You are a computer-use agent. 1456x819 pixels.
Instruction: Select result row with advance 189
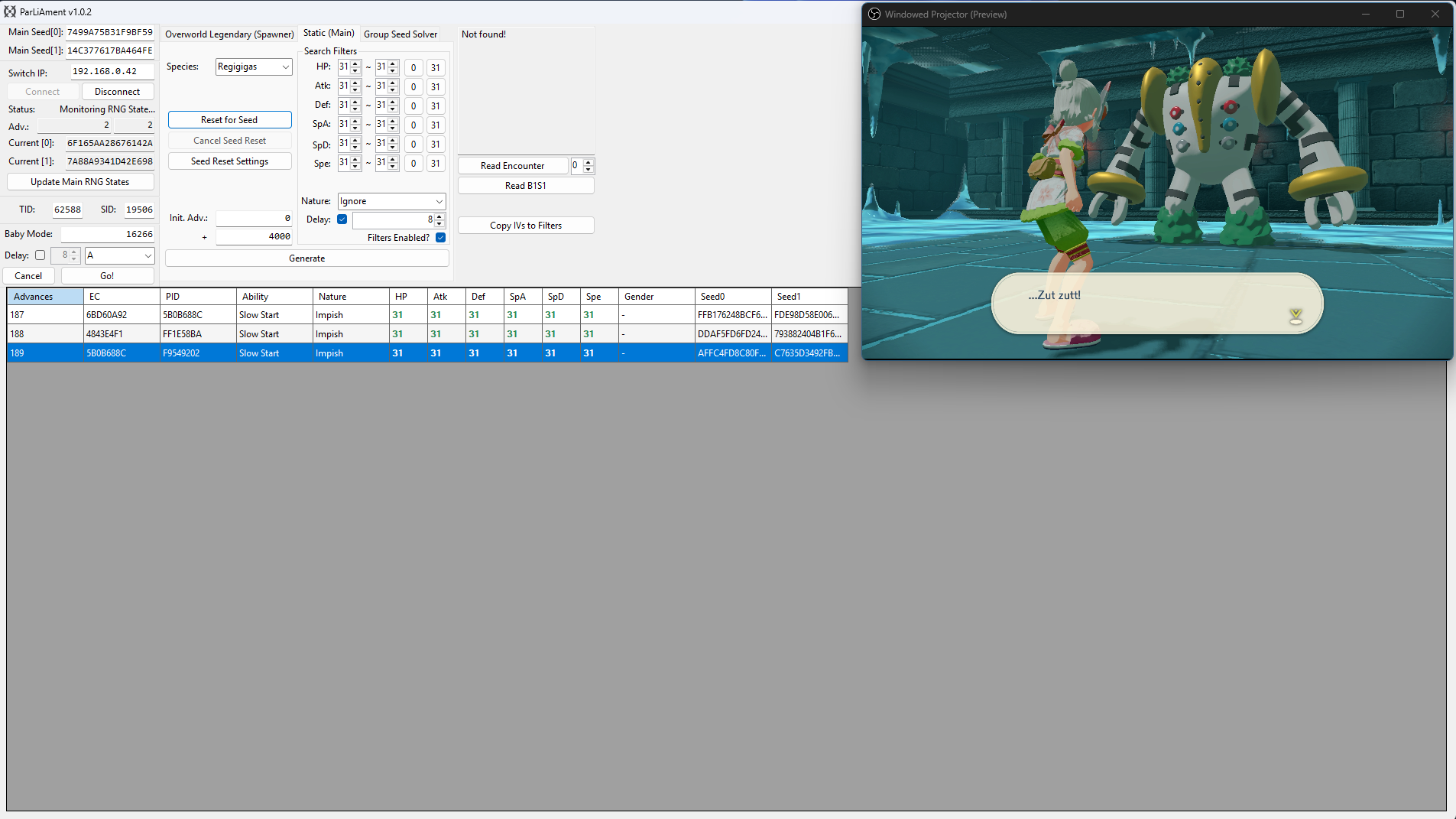coord(427,353)
